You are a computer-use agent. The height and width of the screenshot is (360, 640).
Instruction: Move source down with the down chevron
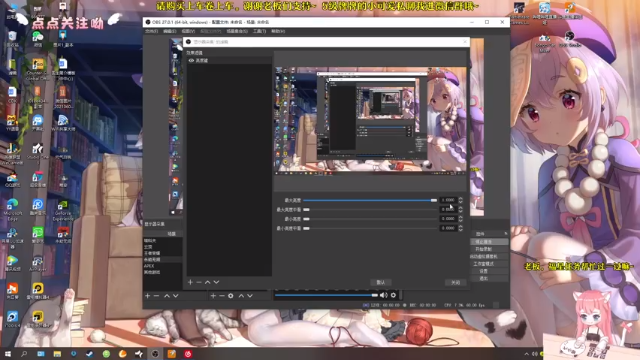250,296
